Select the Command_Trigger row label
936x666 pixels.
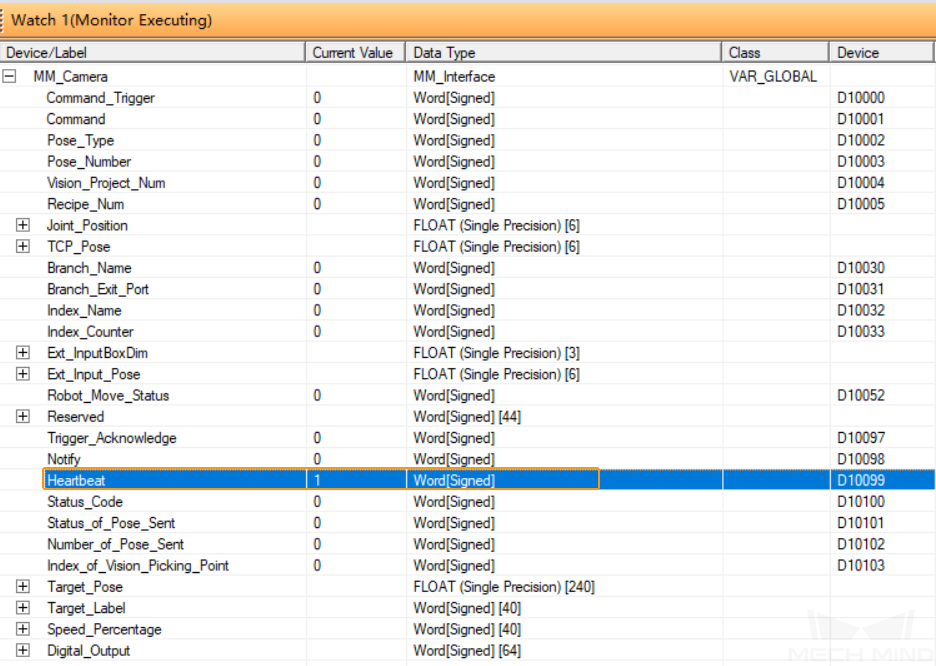coord(100,98)
